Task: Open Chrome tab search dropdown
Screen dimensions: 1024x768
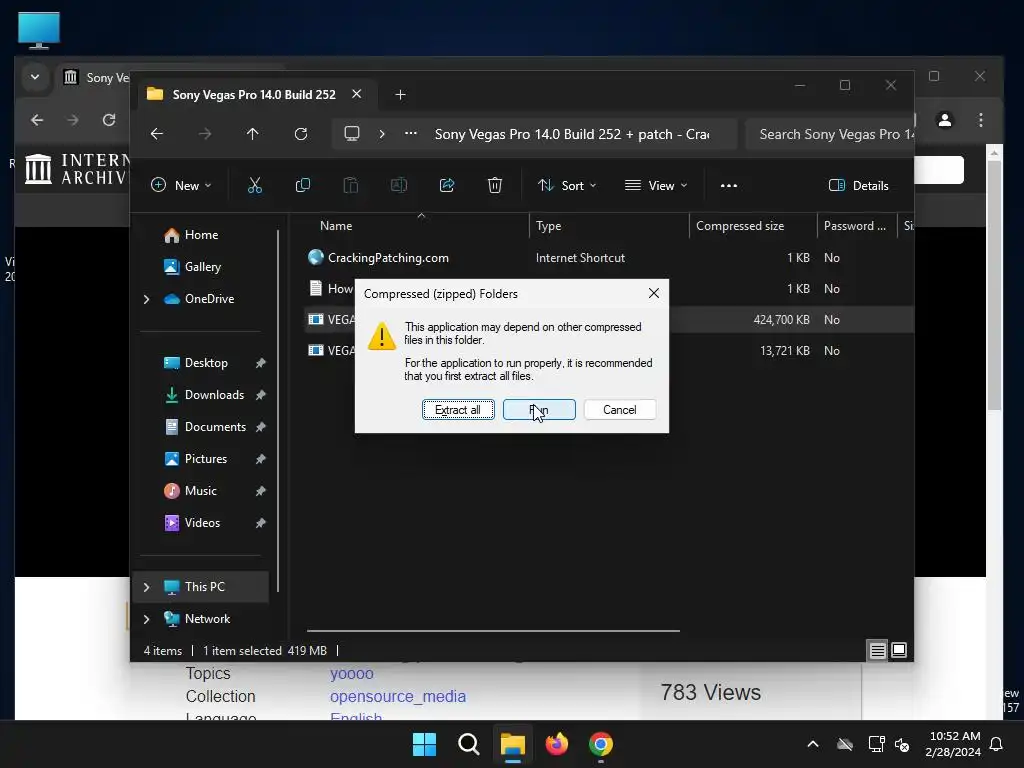Action: 35,77
